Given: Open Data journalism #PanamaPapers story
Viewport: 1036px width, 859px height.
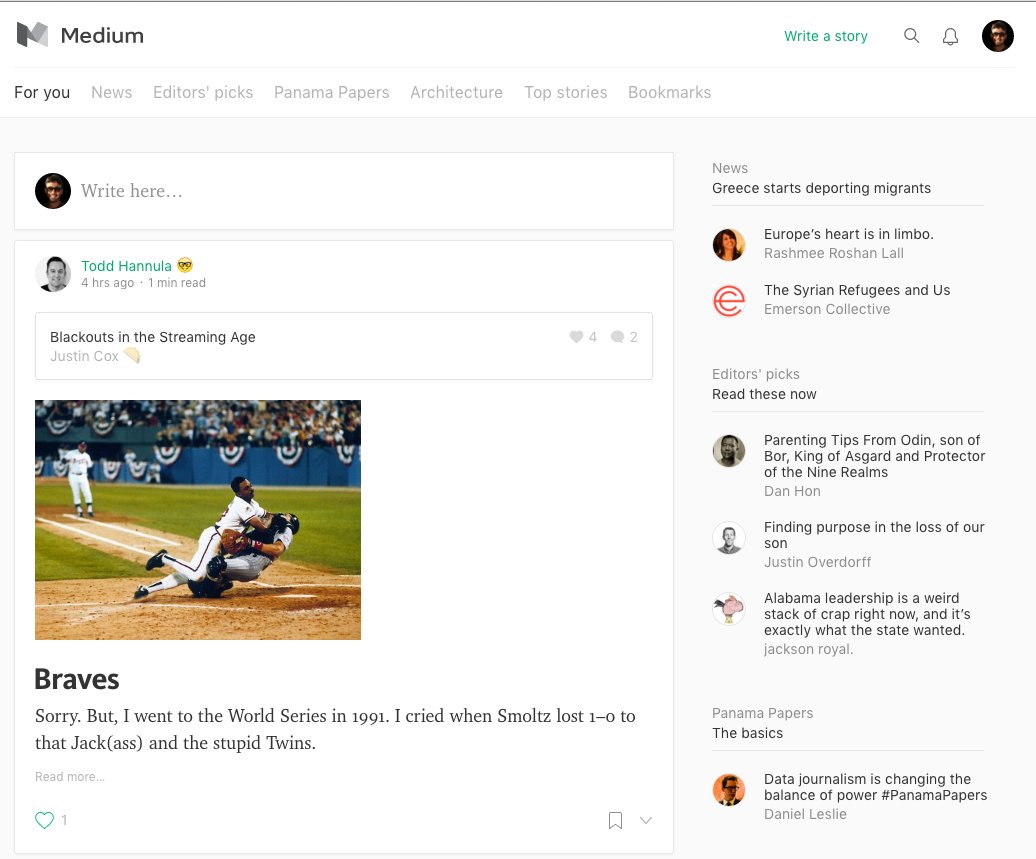Looking at the screenshot, I should point(875,787).
